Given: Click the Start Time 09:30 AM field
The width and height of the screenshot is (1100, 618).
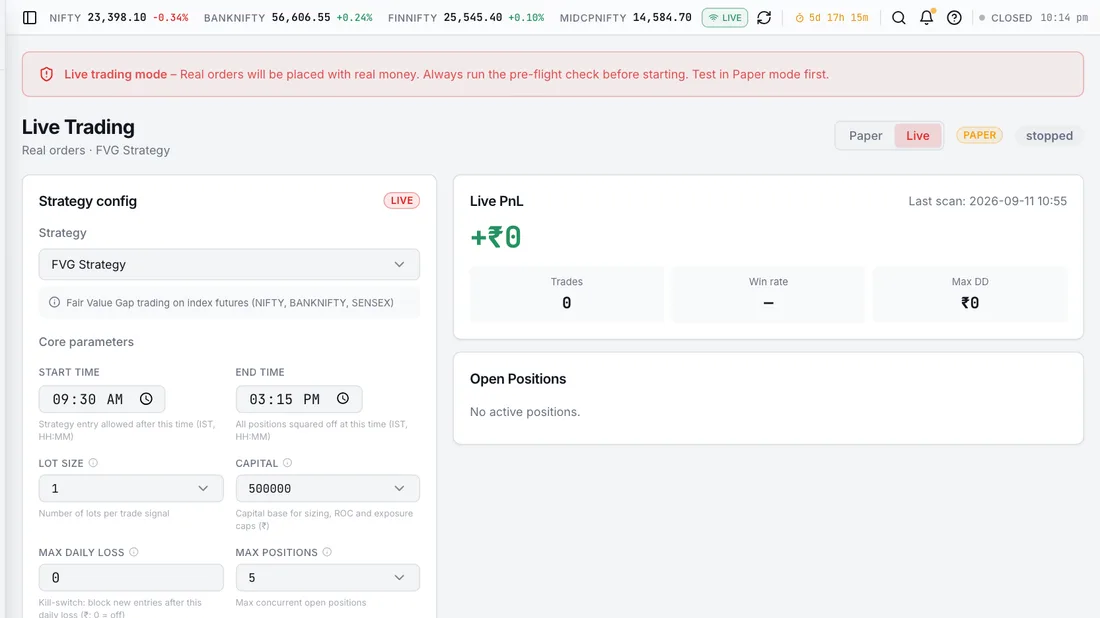Looking at the screenshot, I should (x=102, y=399).
